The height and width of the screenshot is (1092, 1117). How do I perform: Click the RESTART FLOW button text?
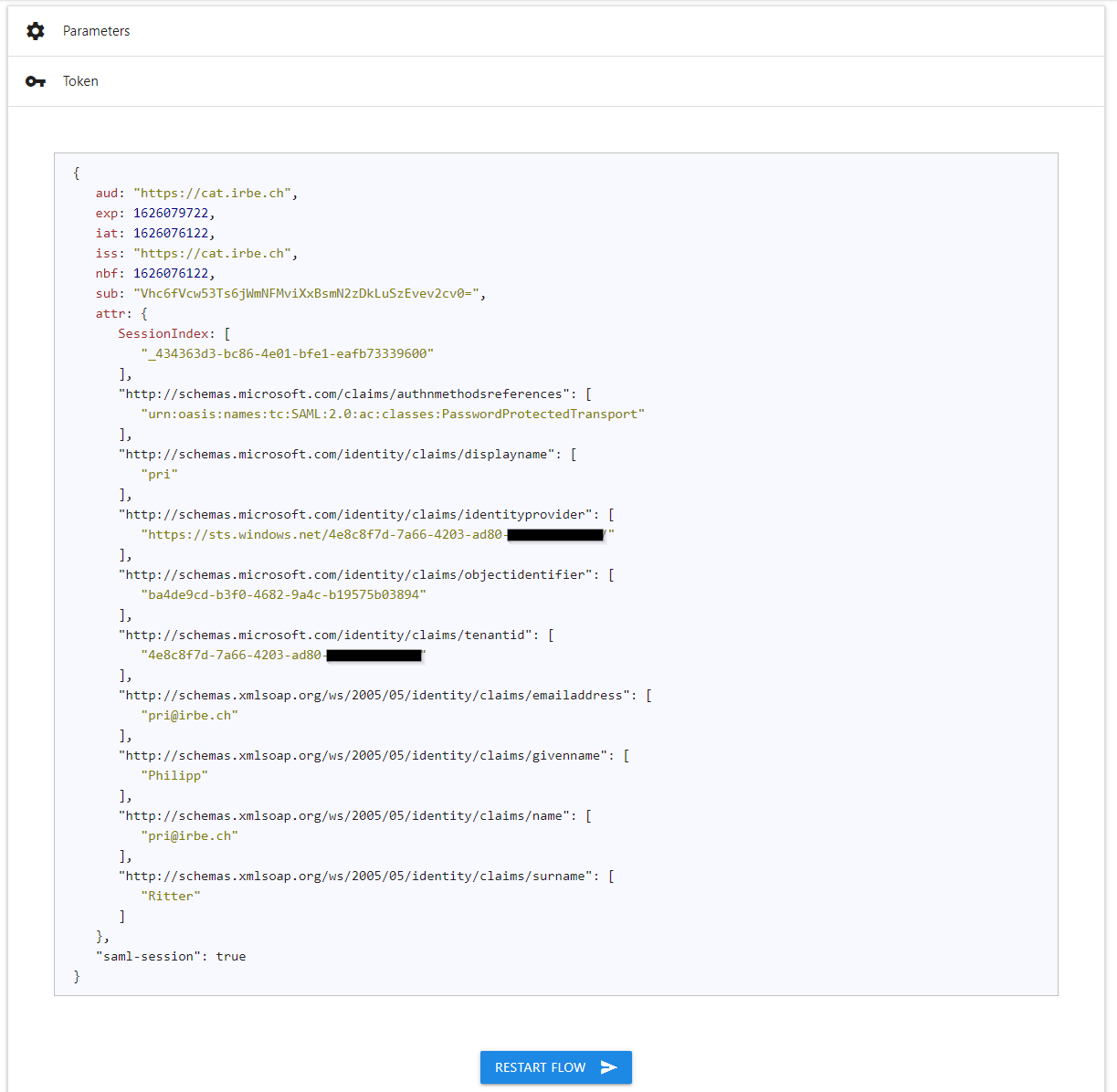click(541, 1067)
